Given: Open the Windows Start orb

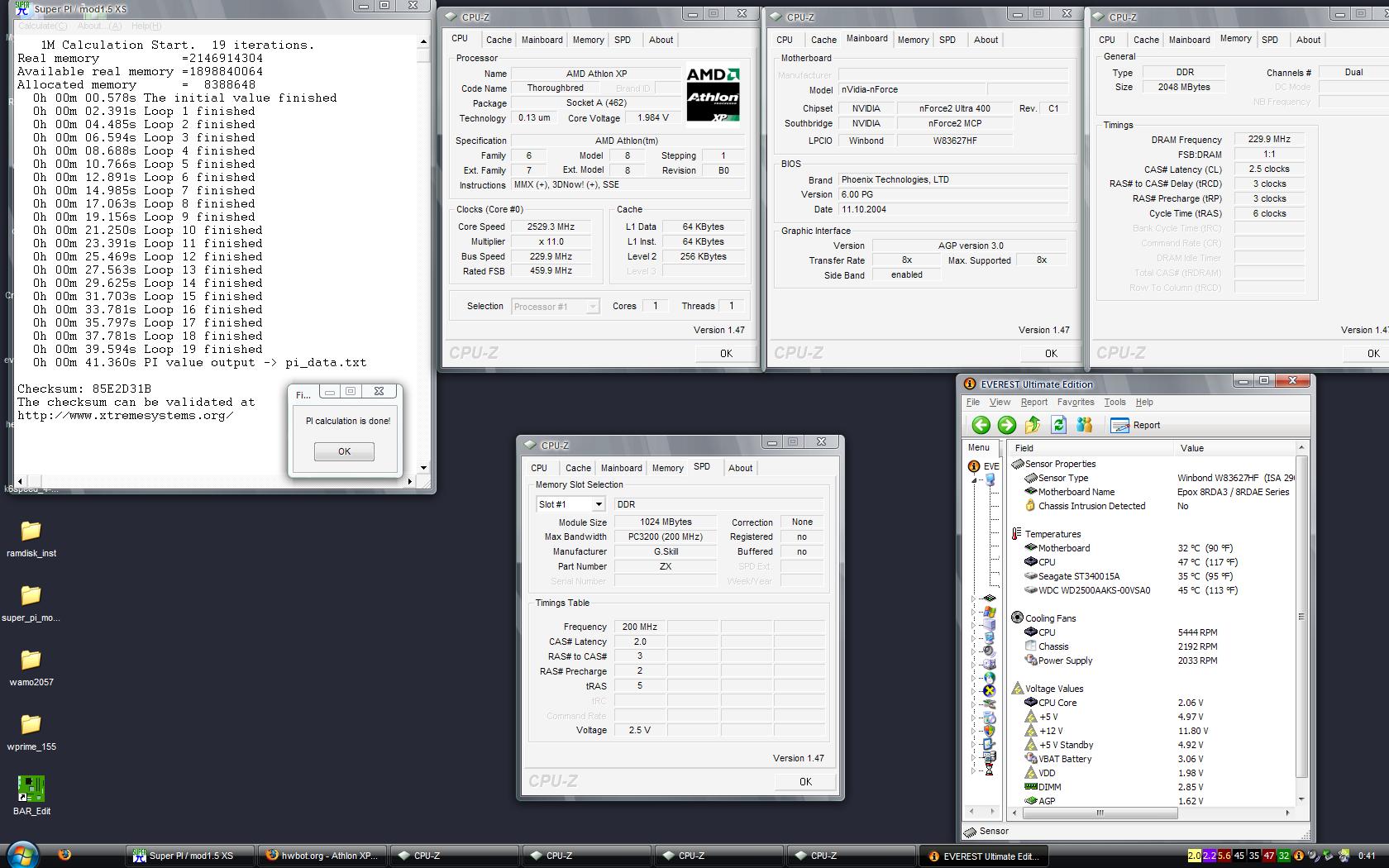Looking at the screenshot, I should click(22, 855).
